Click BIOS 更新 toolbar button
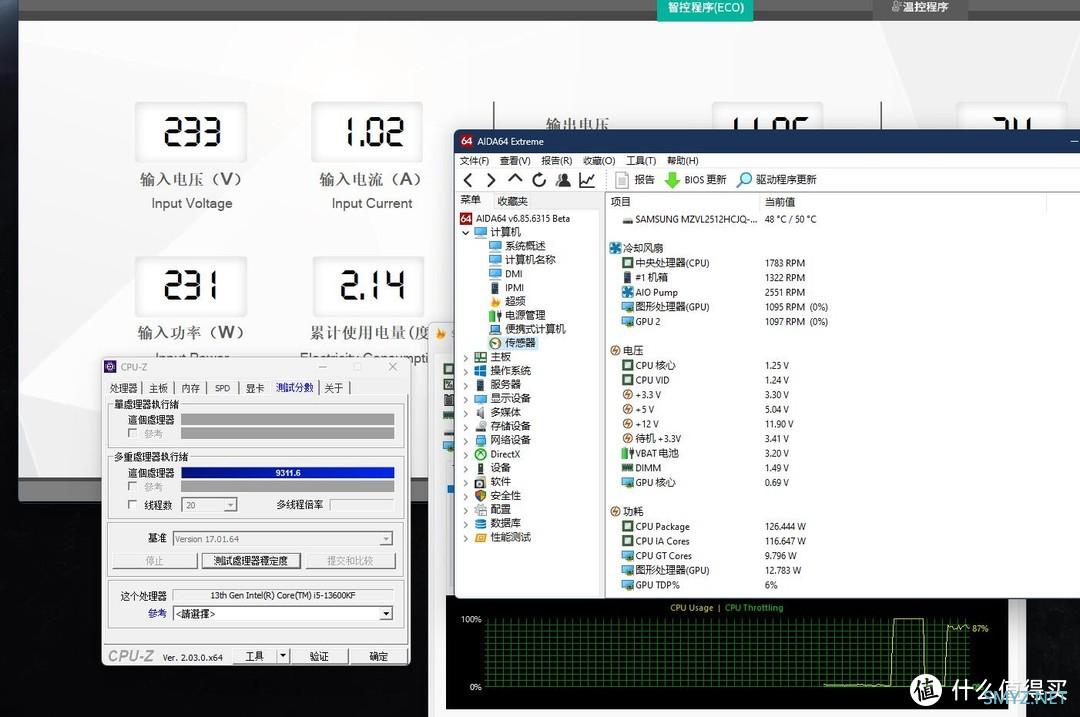Viewport: 1080px width, 717px height. 695,180
